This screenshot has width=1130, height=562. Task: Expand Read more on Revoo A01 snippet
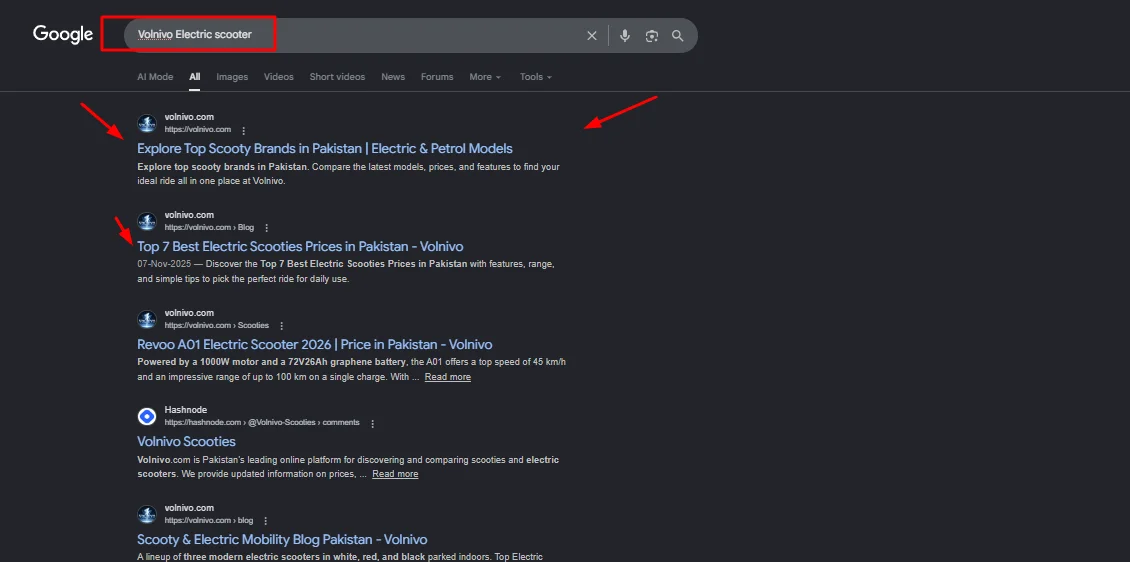click(447, 377)
